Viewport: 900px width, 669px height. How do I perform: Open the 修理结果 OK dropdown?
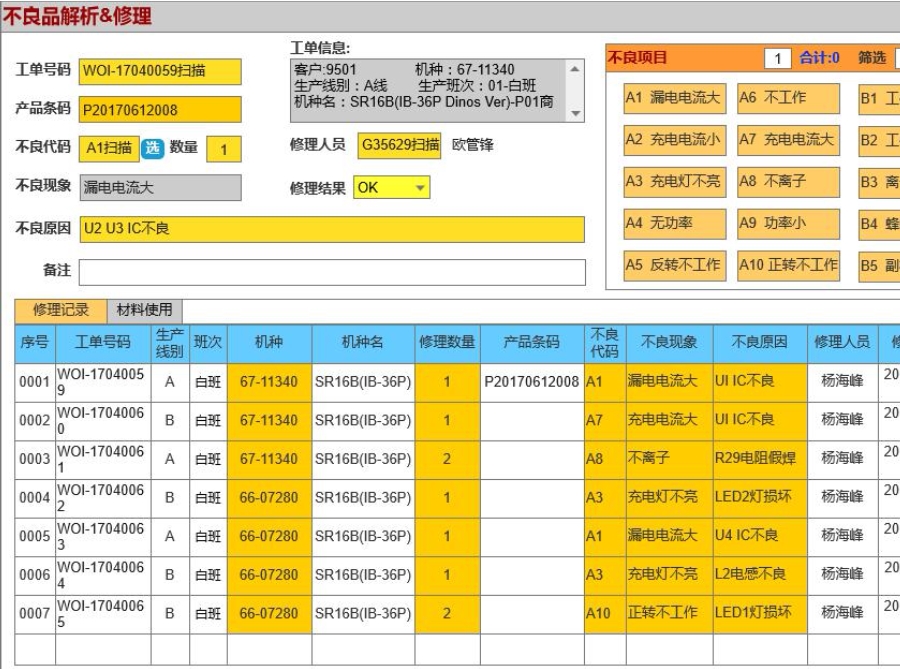coord(391,187)
